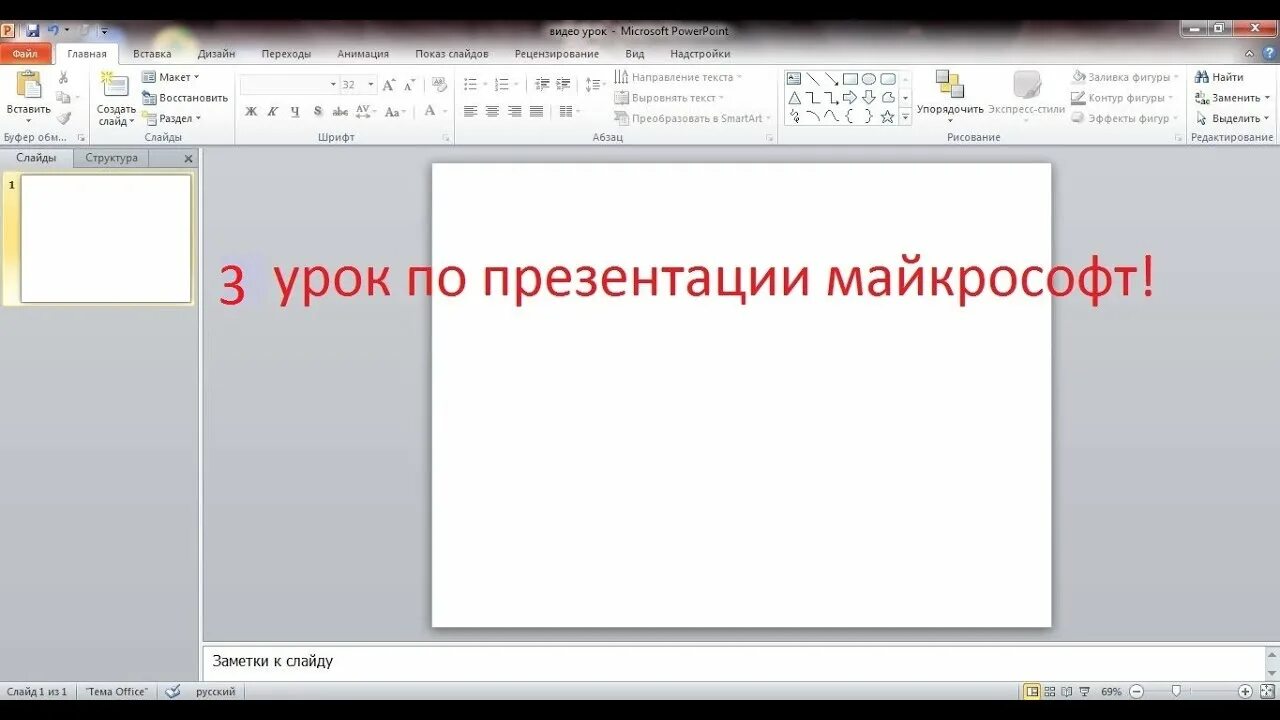Open the Aa change case dropdown
The image size is (1280, 720).
coord(396,112)
